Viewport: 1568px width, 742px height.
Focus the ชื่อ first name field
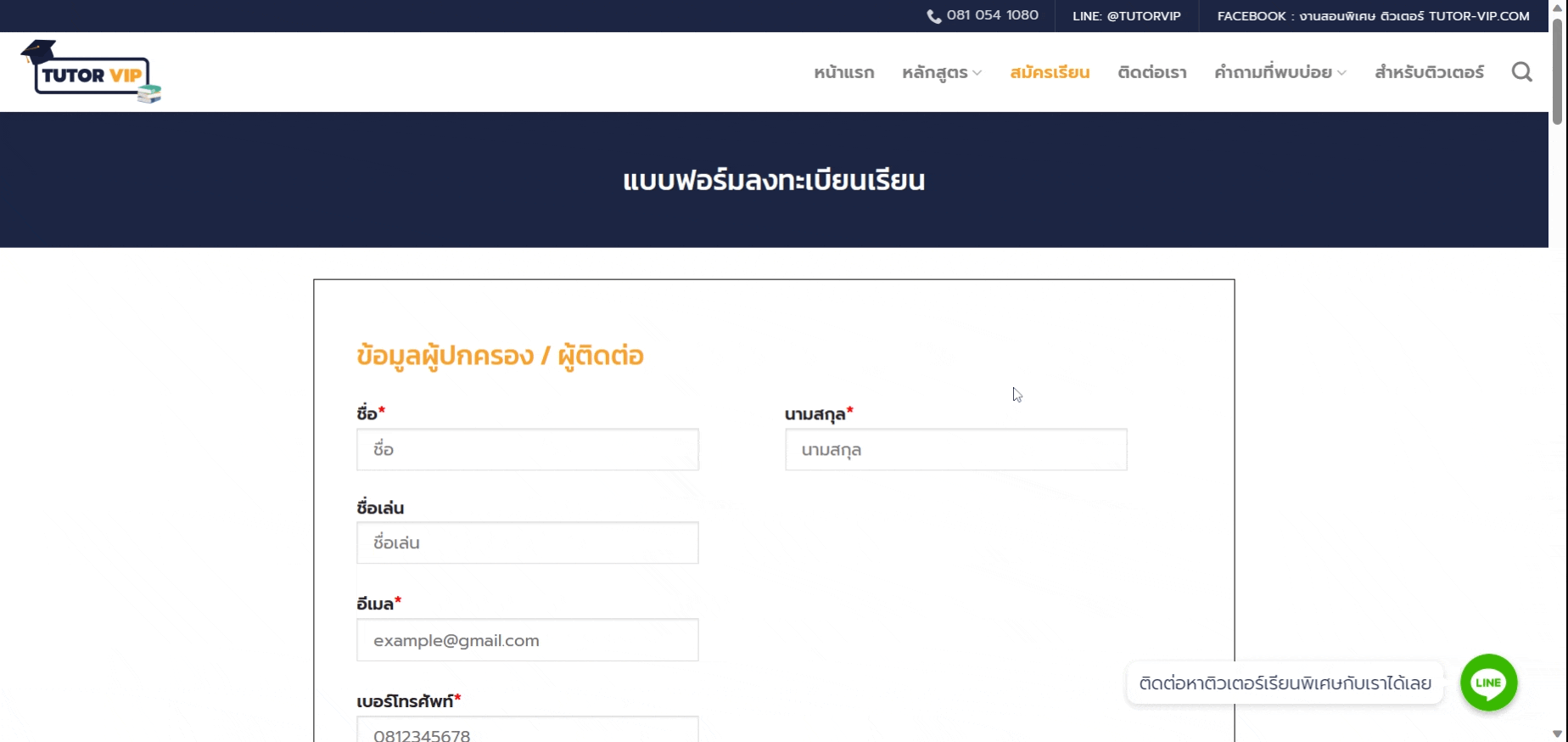coord(527,450)
